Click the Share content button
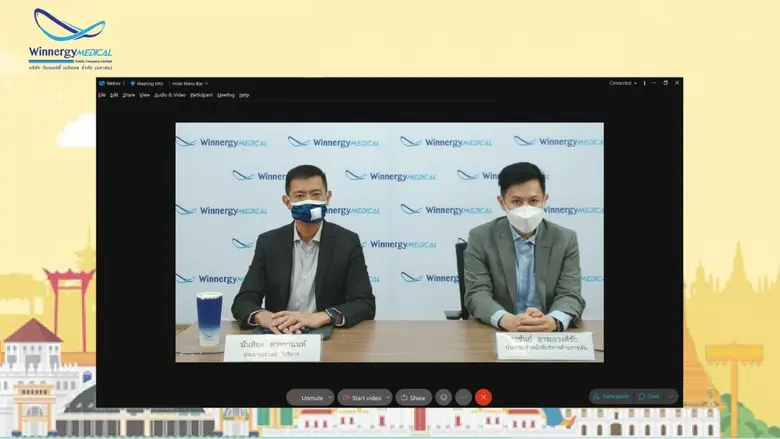 tap(413, 397)
